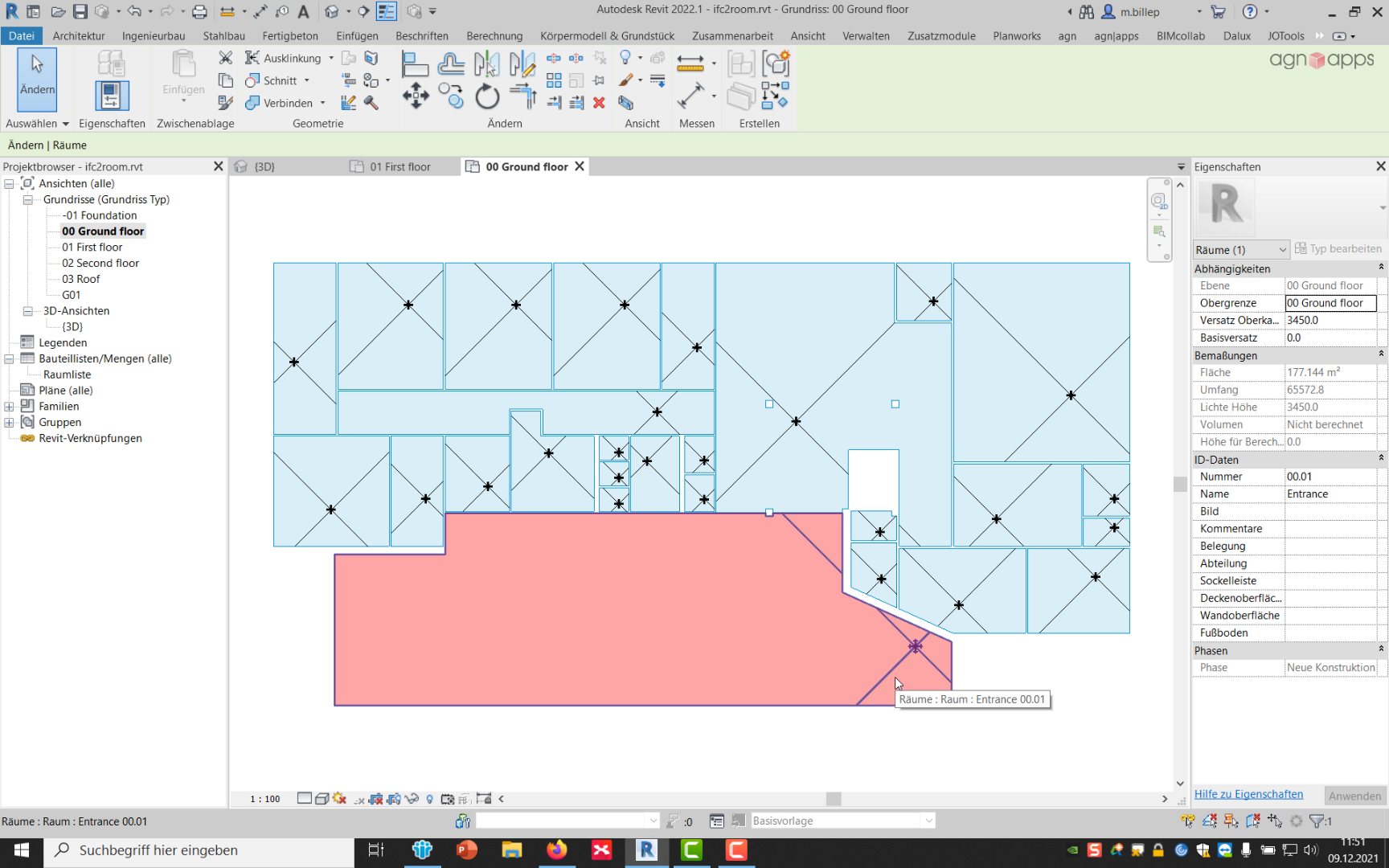Expand the Familien tree node

(9, 407)
